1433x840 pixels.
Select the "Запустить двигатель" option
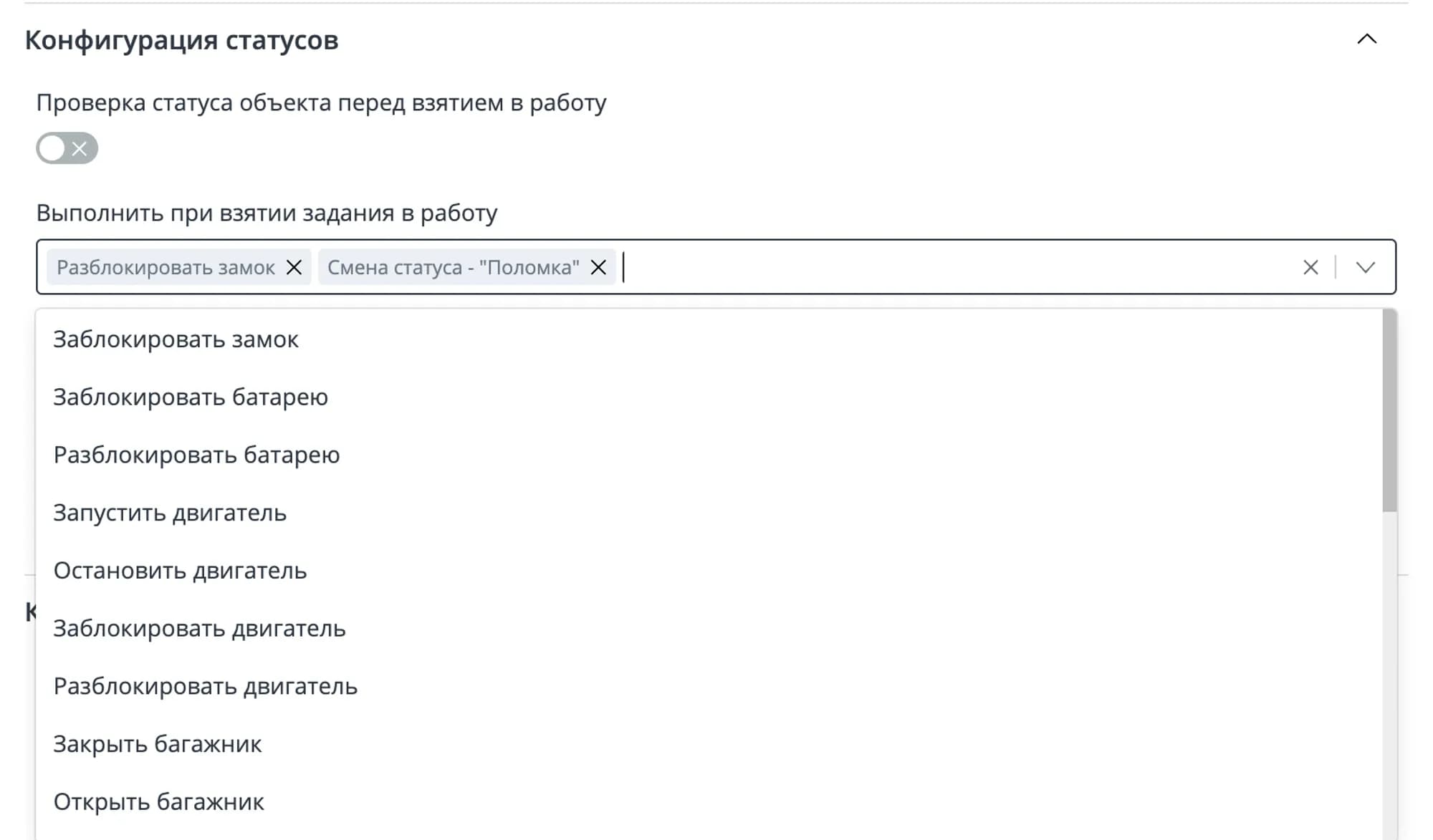(x=170, y=513)
